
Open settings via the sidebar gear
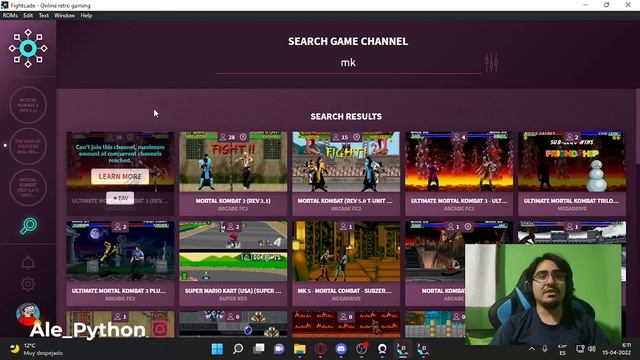click(28, 284)
